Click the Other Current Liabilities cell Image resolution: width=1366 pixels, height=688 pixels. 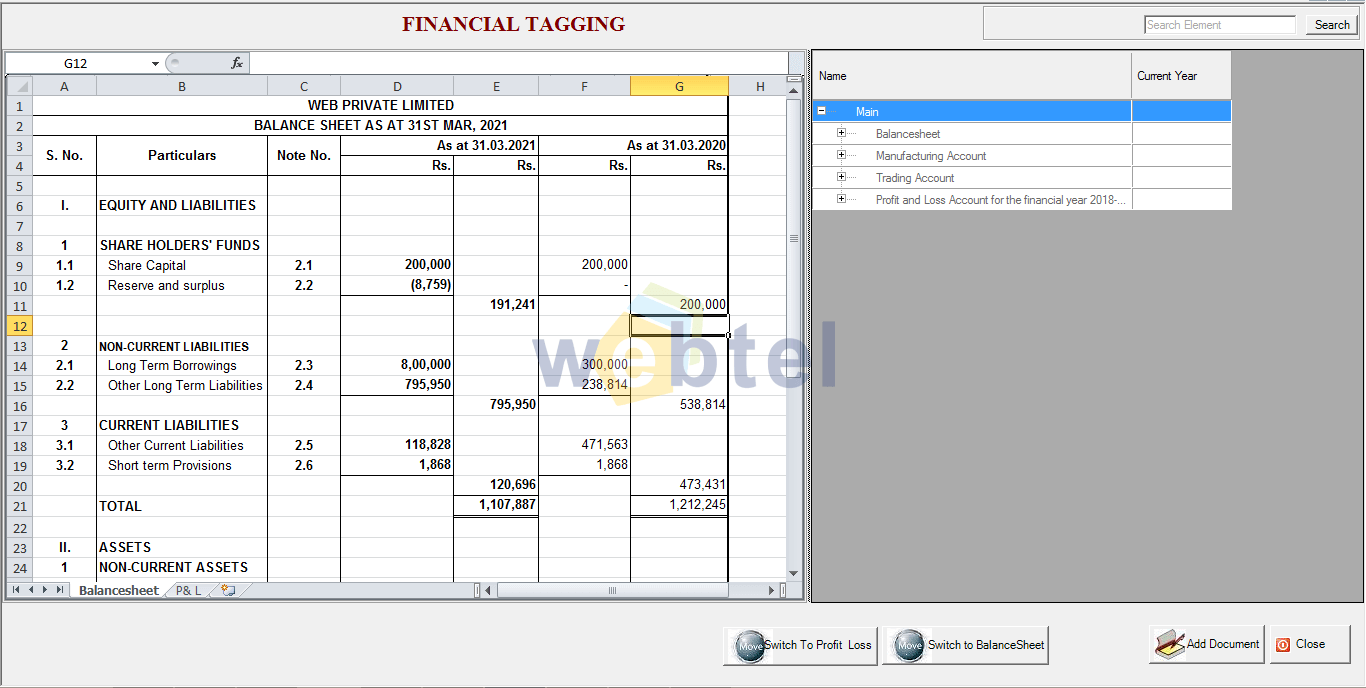182,445
